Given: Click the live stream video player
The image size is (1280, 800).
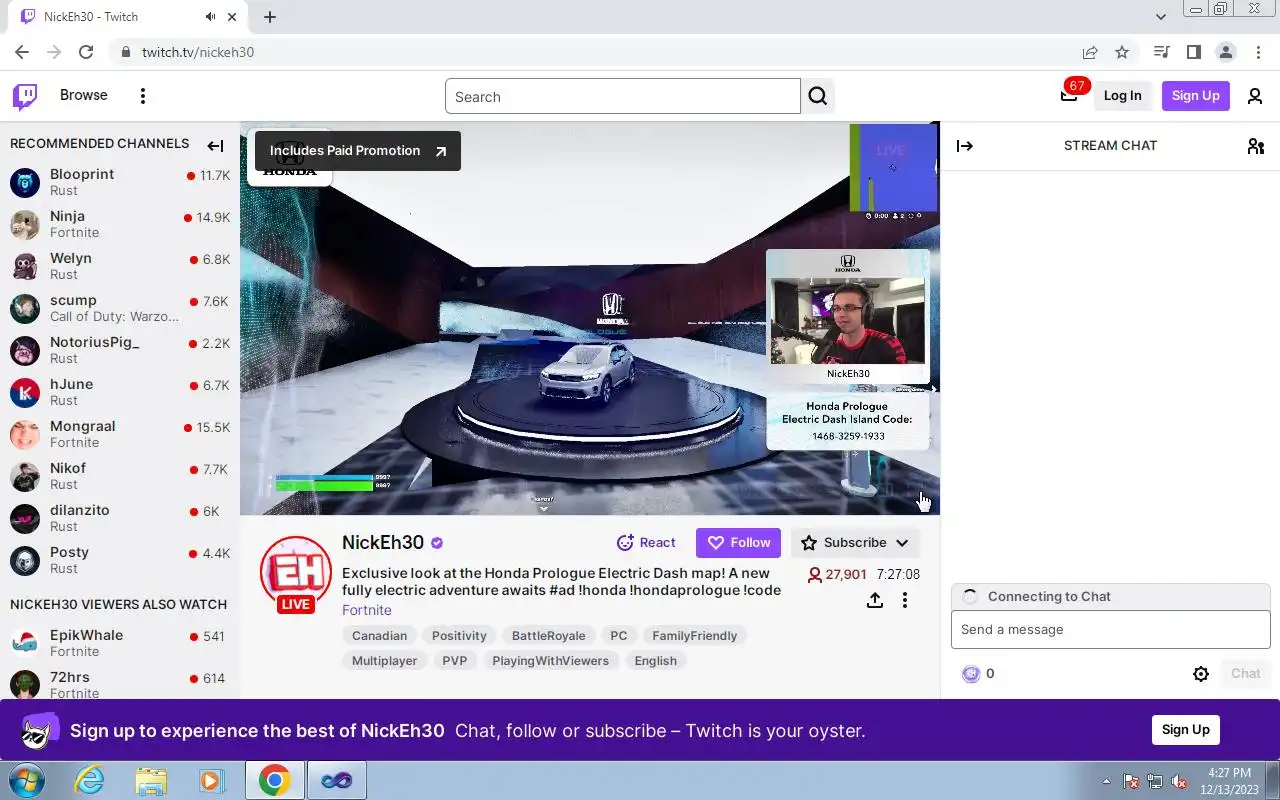Looking at the screenshot, I should (x=590, y=318).
